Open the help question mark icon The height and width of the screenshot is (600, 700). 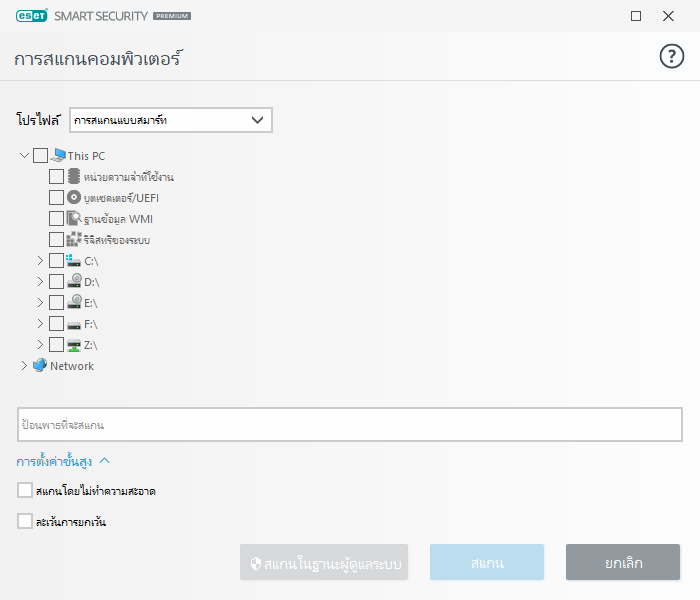(x=671, y=56)
